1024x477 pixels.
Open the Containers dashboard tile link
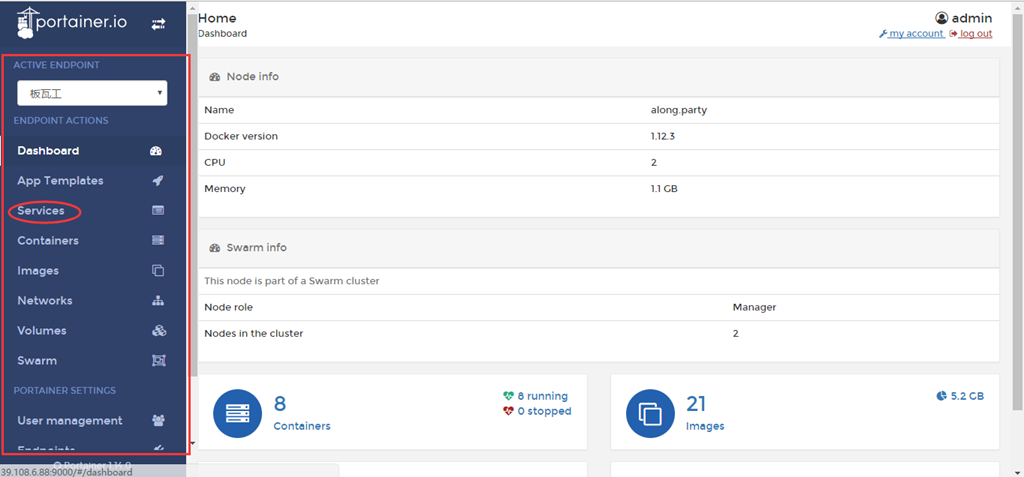[302, 426]
